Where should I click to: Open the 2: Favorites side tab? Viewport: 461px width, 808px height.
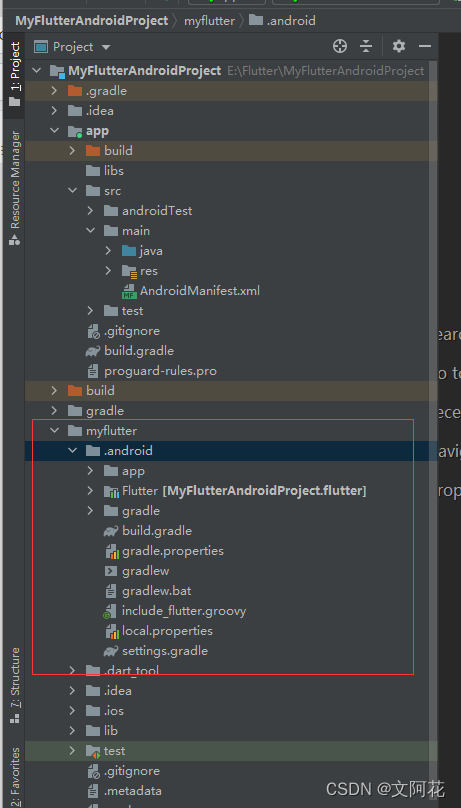coord(15,777)
